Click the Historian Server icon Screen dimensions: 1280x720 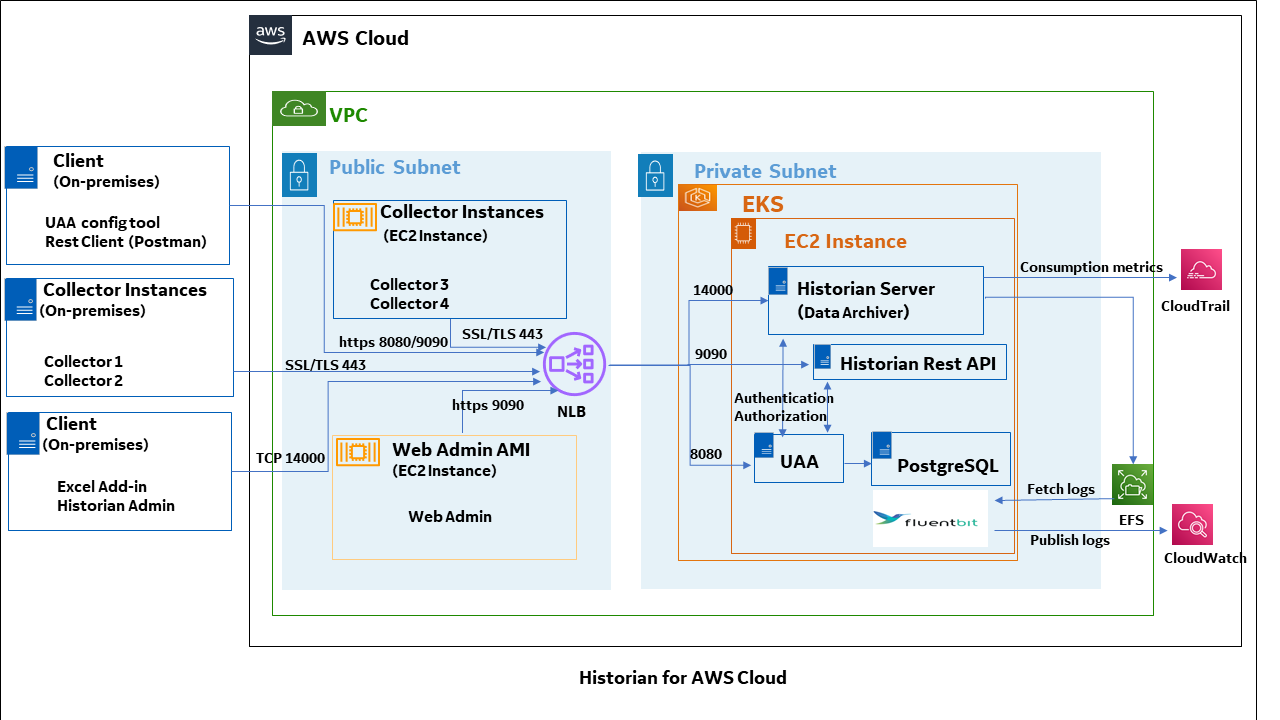pos(779,282)
